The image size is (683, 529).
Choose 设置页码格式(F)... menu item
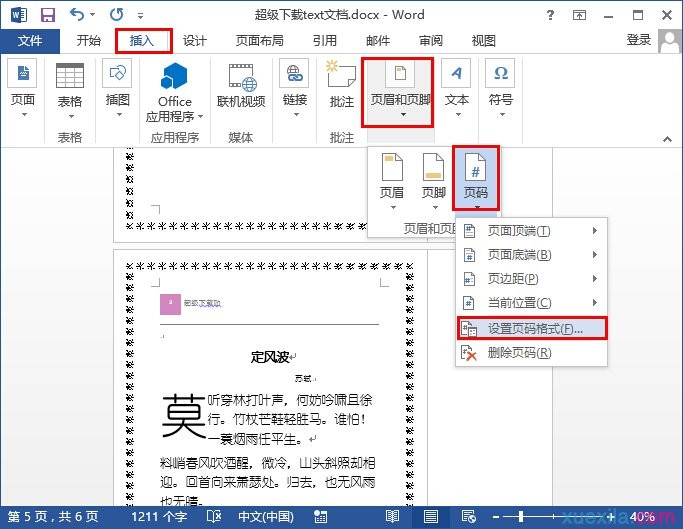(532, 329)
